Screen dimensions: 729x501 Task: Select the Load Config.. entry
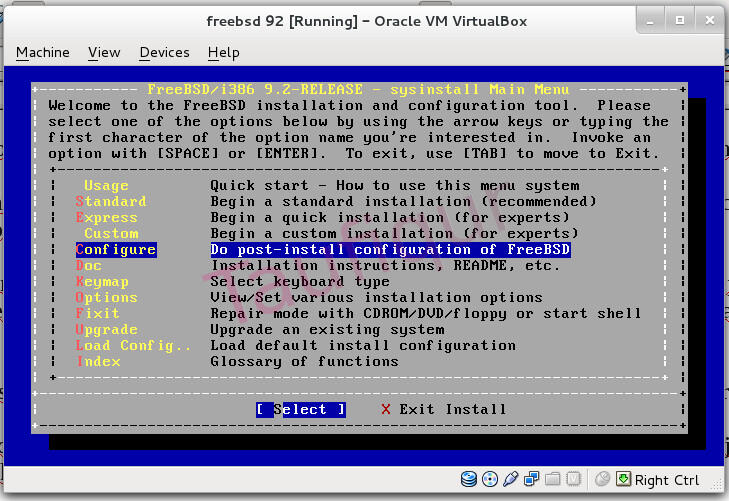[x=133, y=345]
